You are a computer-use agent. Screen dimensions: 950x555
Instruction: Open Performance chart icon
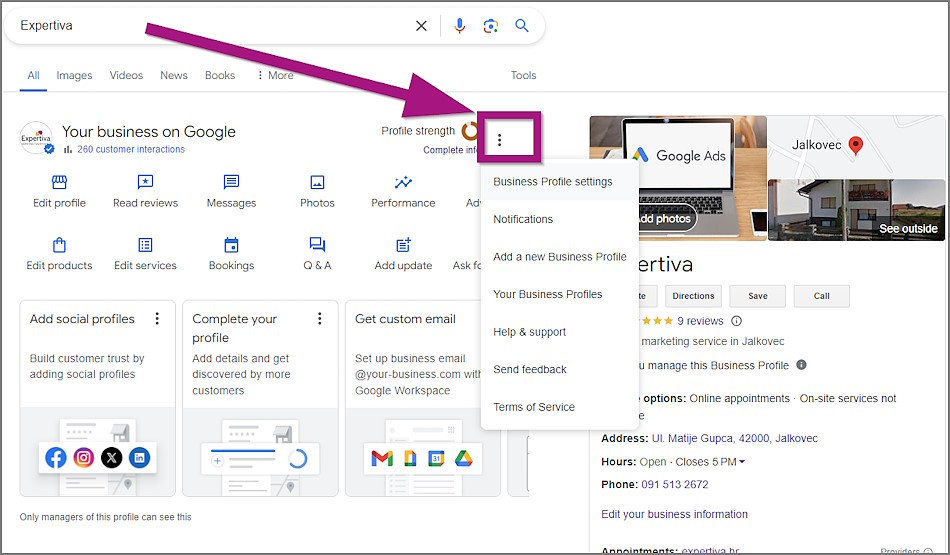(x=404, y=182)
